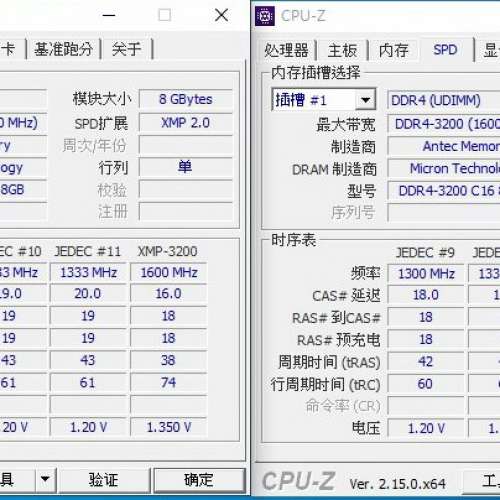This screenshot has height=500, width=500.
Task: Click the empty 注册 field in left window
Action: pyautogui.click(x=186, y=211)
